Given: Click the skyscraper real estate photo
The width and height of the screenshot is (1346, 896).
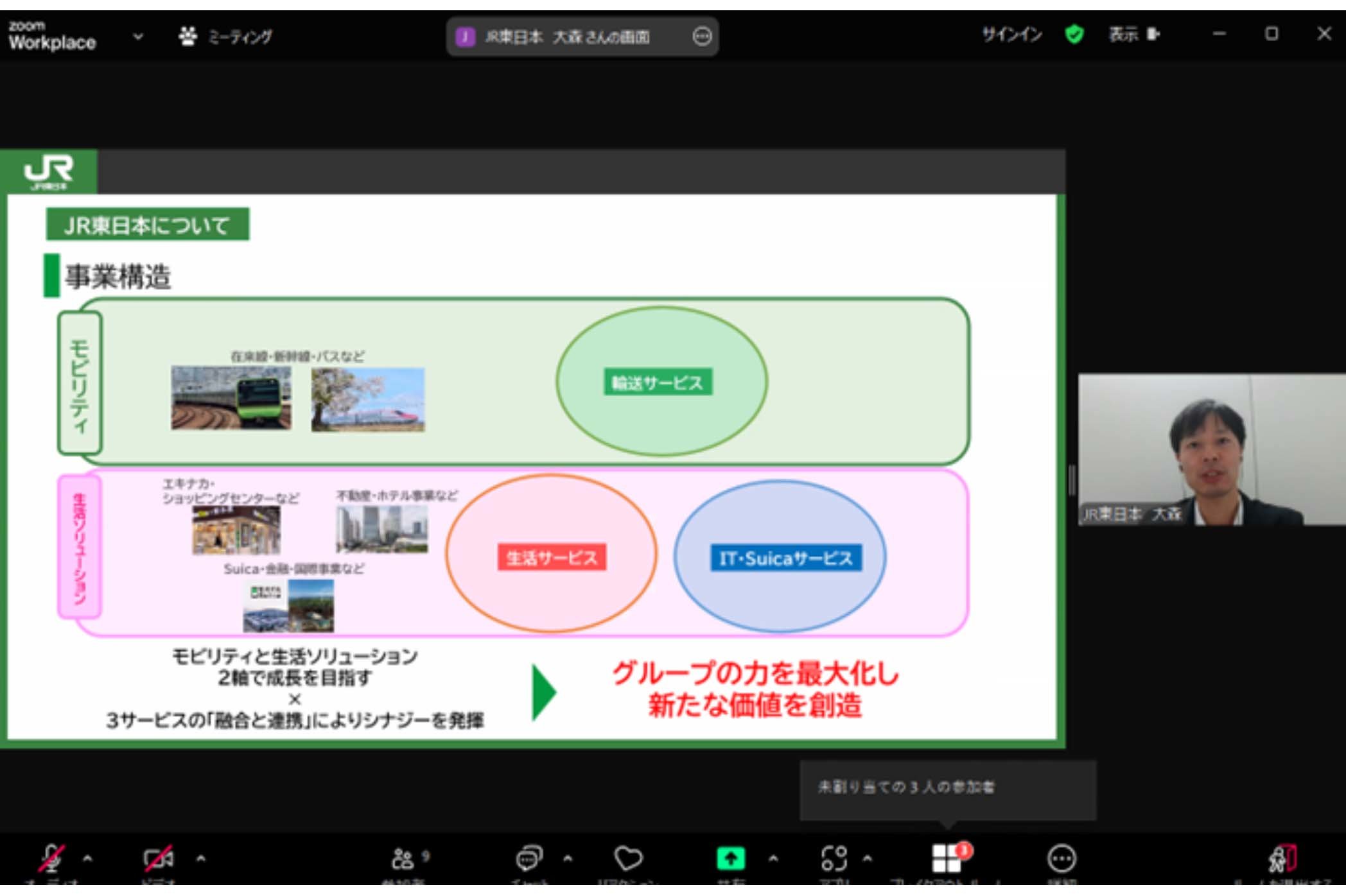Looking at the screenshot, I should (x=382, y=530).
